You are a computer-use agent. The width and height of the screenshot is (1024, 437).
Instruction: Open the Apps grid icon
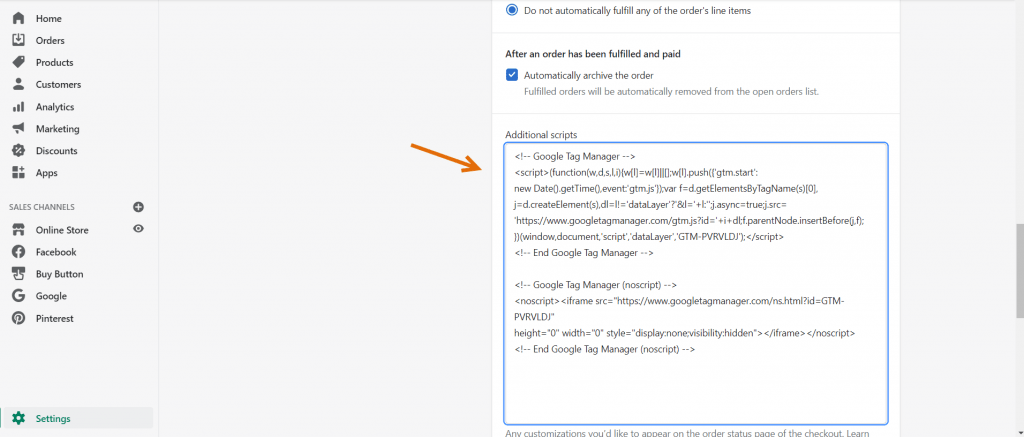click(x=18, y=173)
